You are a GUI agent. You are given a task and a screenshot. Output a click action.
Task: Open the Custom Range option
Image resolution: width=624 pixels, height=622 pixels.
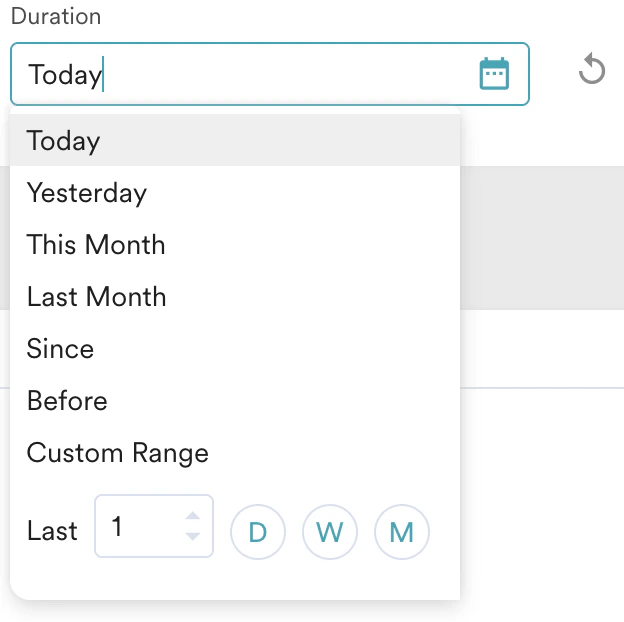click(x=118, y=453)
